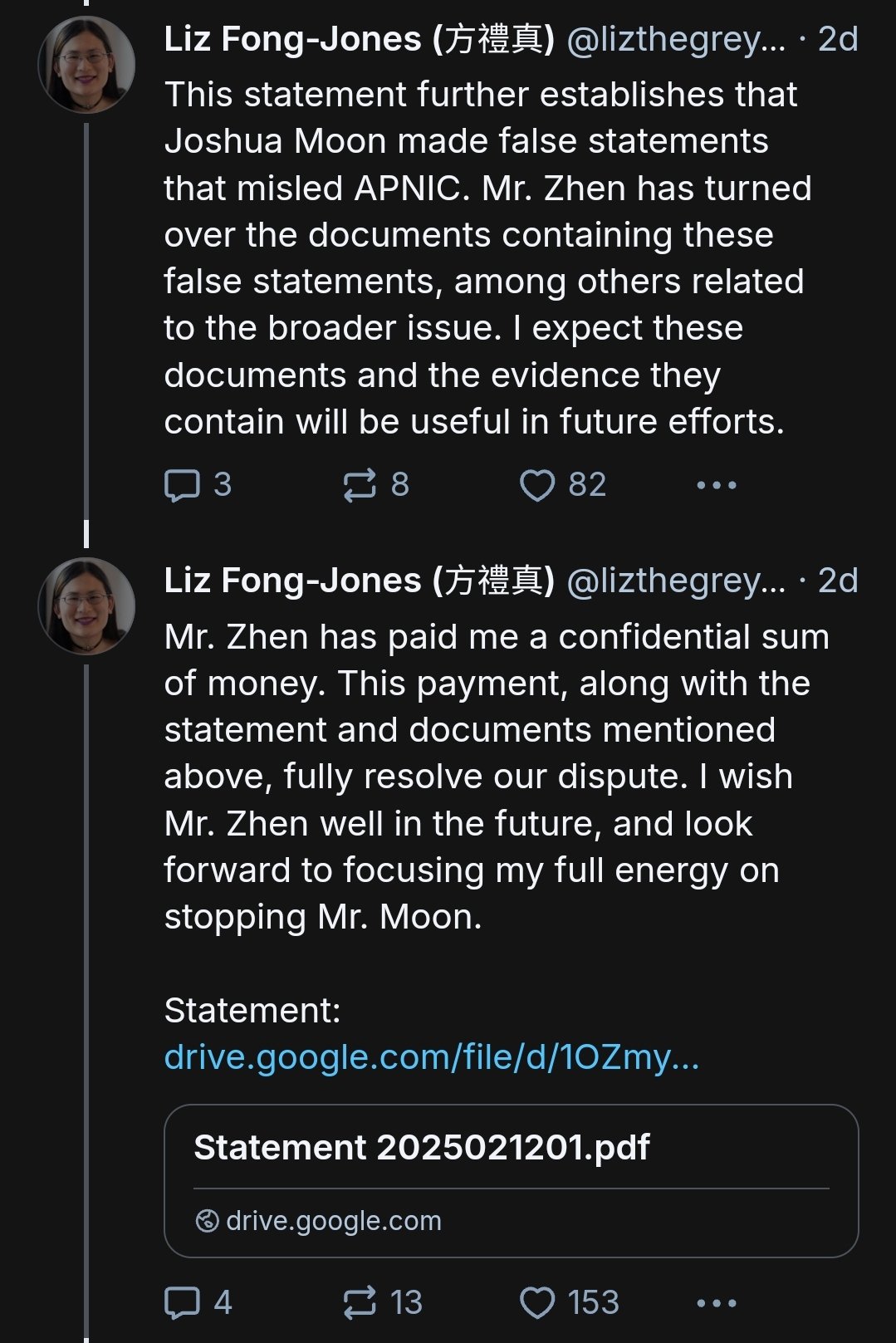Reply to the APNIC false statements post

183,485
